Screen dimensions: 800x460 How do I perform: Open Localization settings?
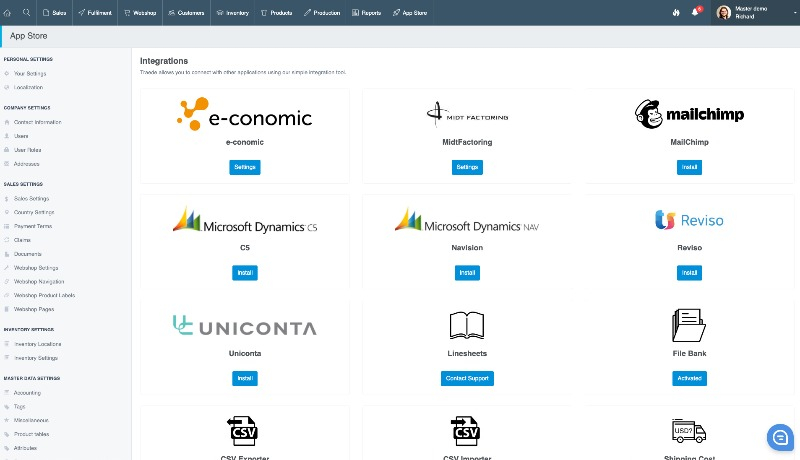click(x=29, y=87)
